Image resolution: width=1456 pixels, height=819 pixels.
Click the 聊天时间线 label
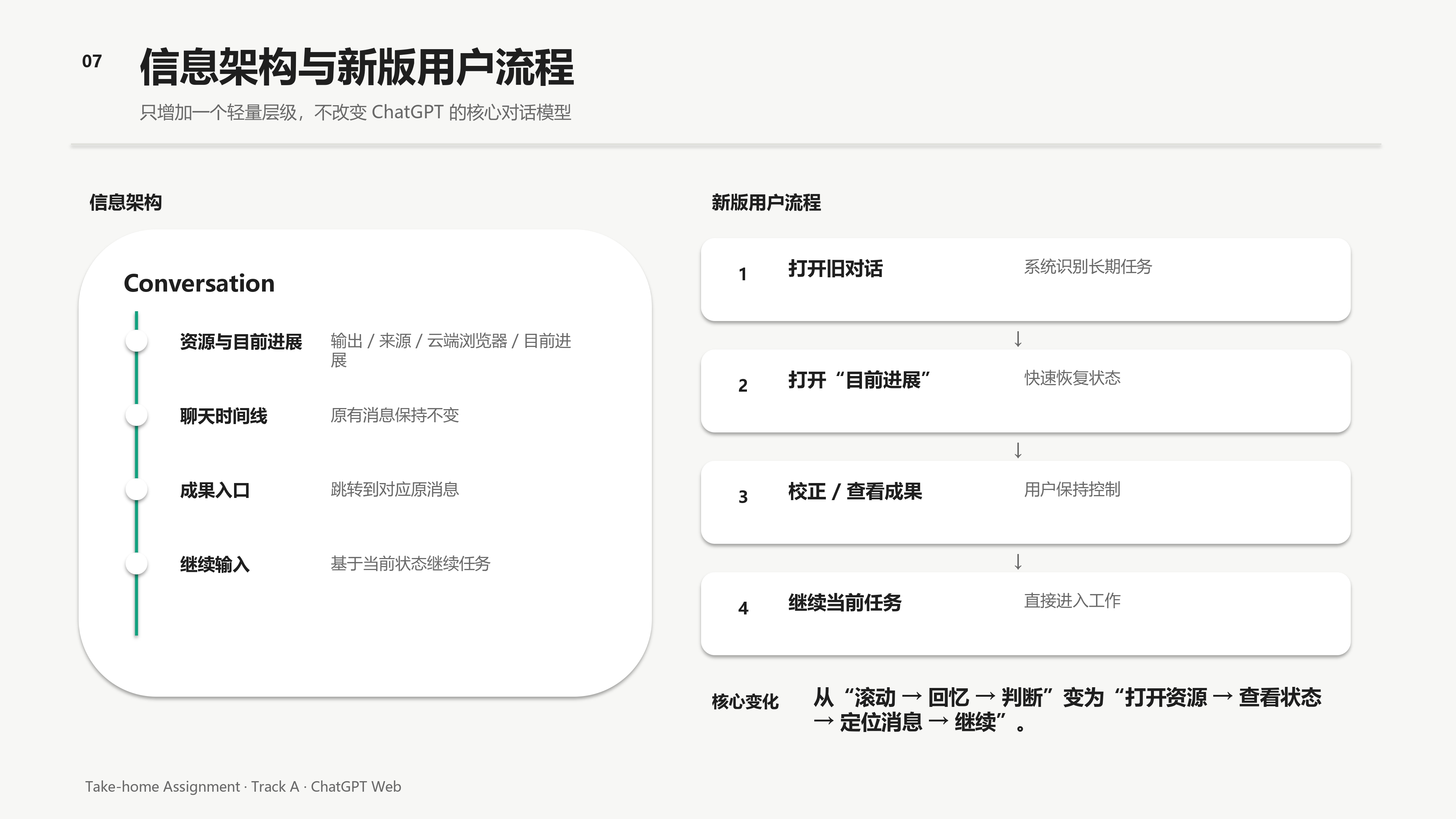click(223, 416)
